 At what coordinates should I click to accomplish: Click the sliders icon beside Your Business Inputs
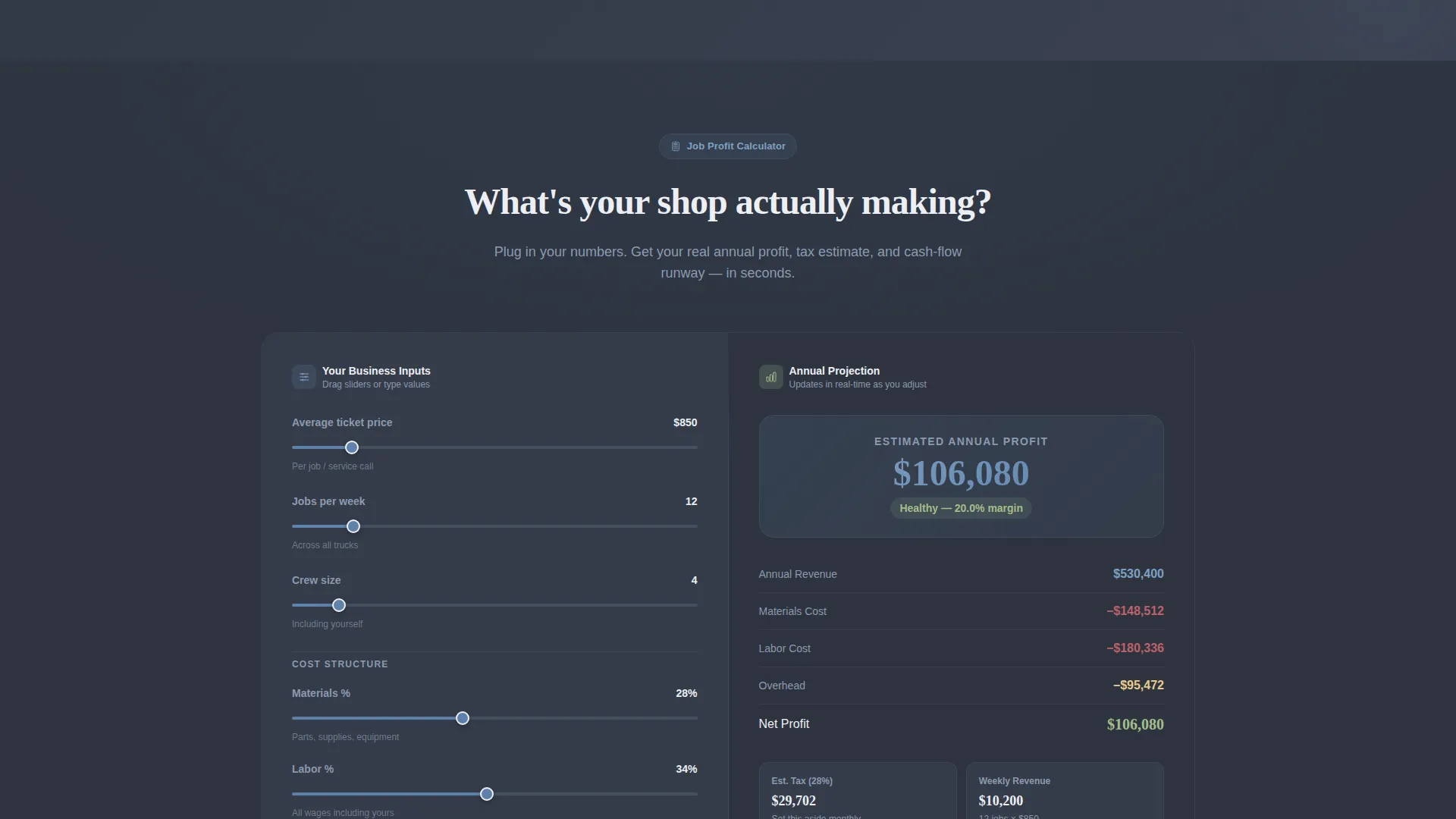click(304, 377)
